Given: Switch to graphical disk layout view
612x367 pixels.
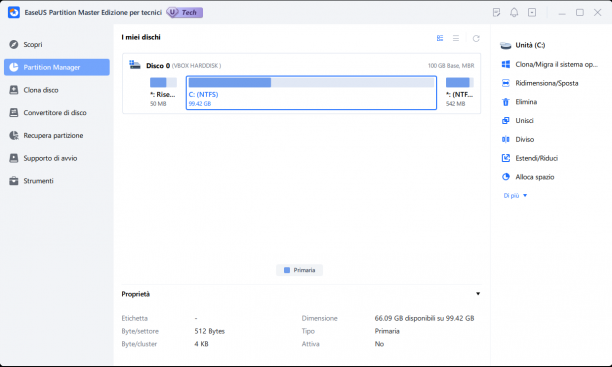Looking at the screenshot, I should (440, 38).
